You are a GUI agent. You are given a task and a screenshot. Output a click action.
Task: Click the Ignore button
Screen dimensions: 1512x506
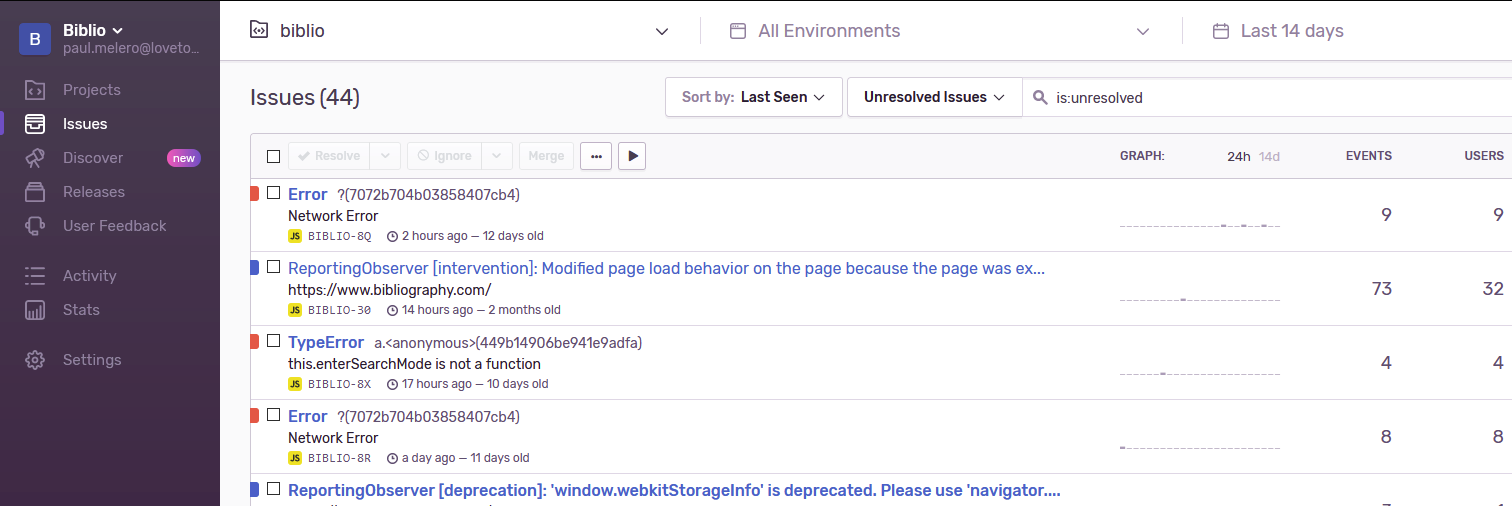click(x=444, y=156)
